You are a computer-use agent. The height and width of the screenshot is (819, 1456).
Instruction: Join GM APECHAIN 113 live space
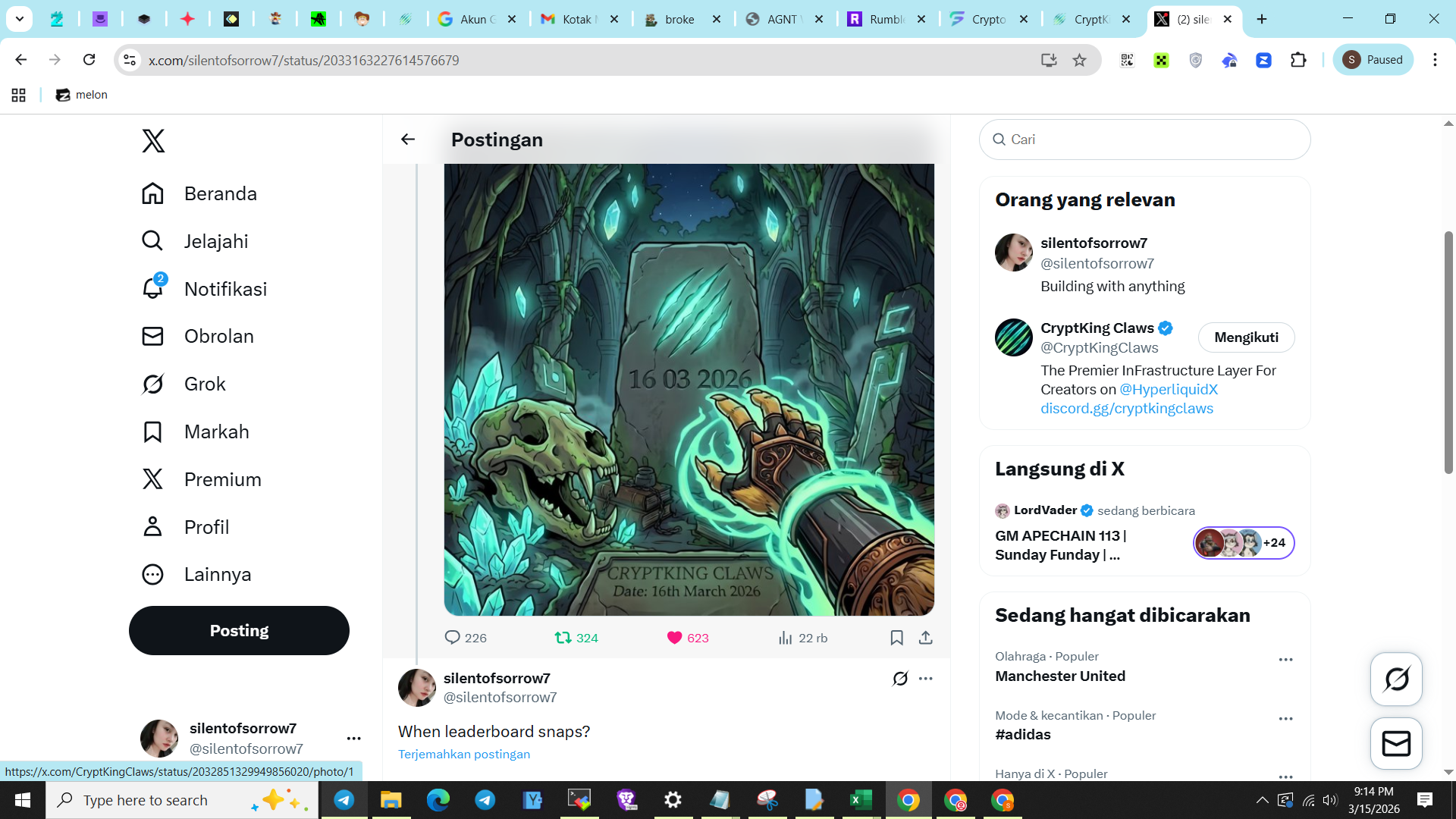click(x=1144, y=534)
